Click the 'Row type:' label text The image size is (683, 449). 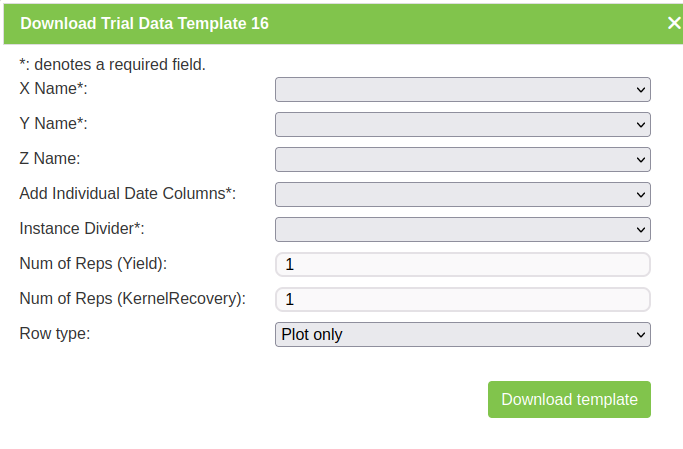(x=55, y=333)
